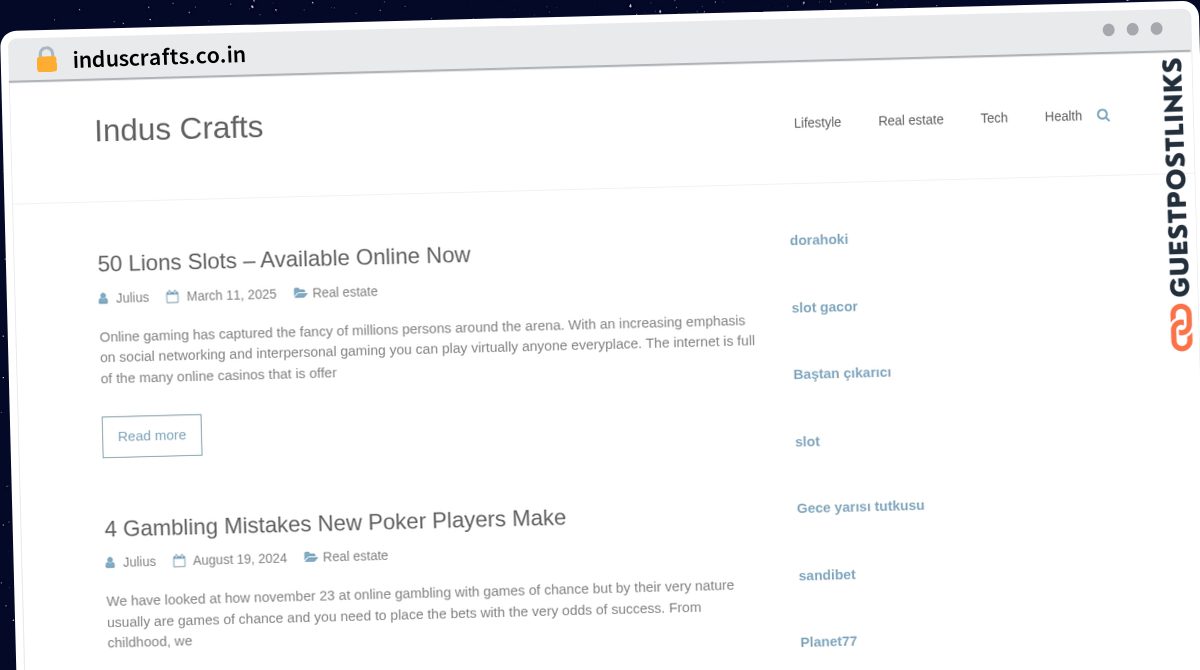Open the sandibet link
Viewport: 1200px width, 670px height.
point(826,574)
